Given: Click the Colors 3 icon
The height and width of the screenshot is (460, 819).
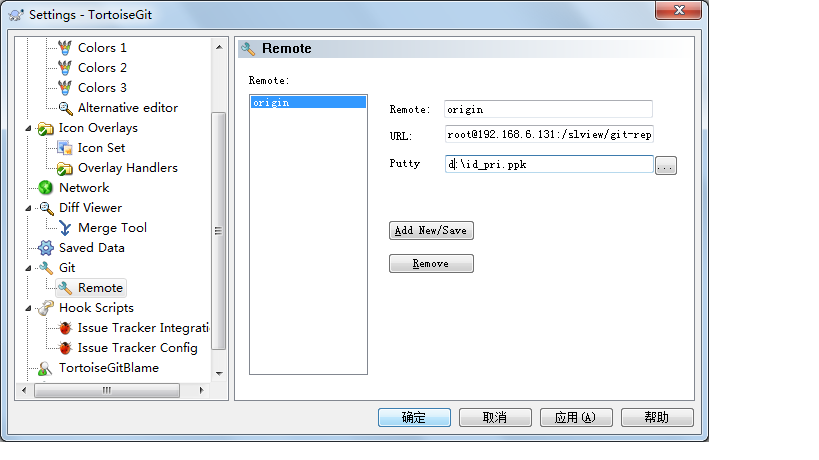Looking at the screenshot, I should click(x=65, y=88).
